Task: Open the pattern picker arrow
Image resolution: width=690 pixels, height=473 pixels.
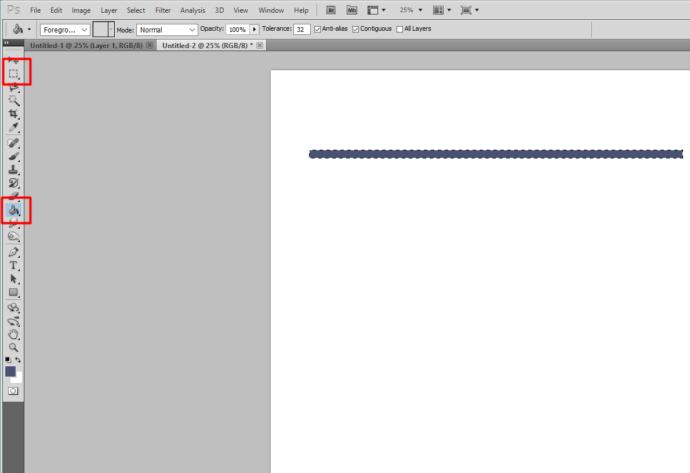Action: click(x=110, y=29)
